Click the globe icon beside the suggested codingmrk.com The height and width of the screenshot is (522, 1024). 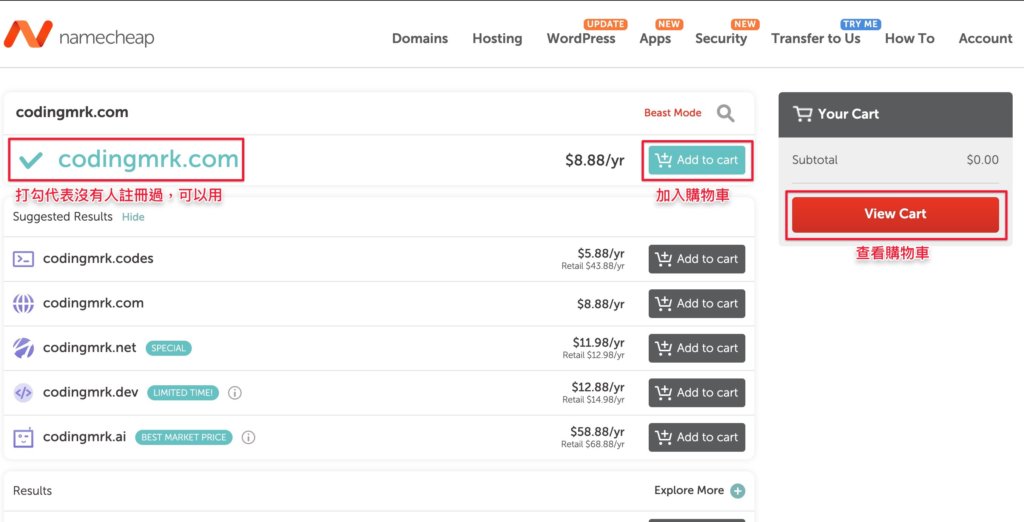coord(24,304)
